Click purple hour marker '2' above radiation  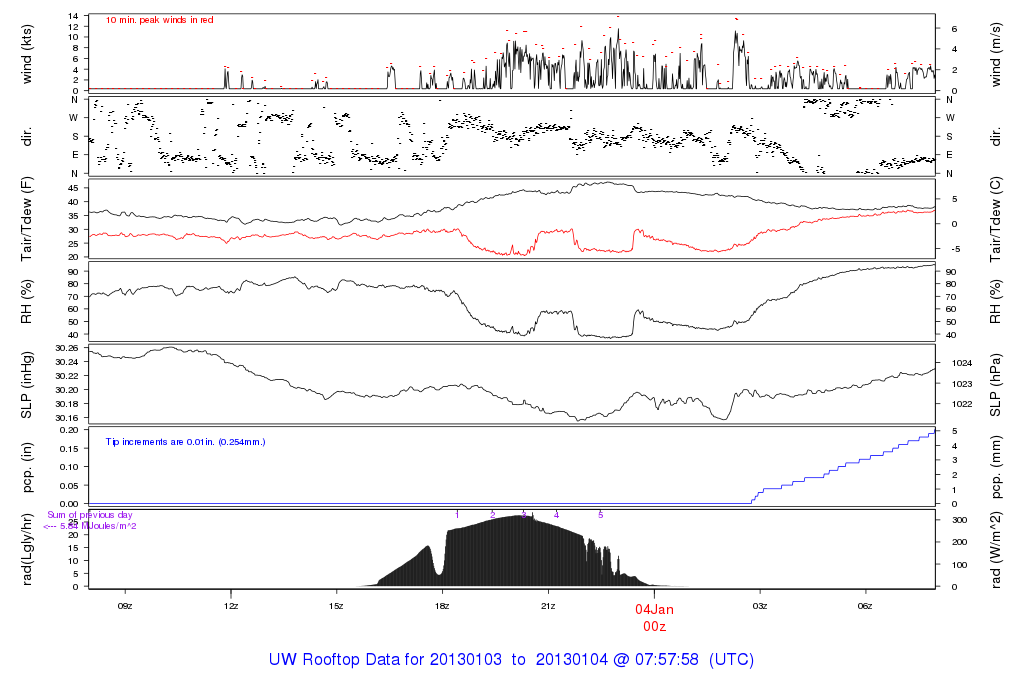pos(493,515)
